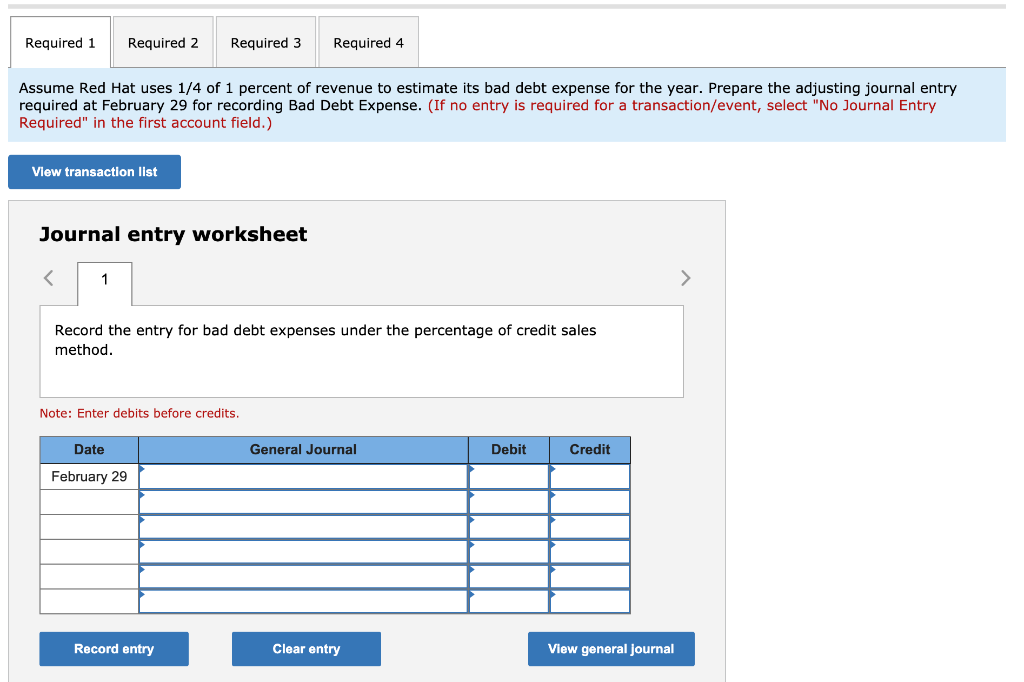
Task: Click Credit field in last row
Action: click(590, 601)
